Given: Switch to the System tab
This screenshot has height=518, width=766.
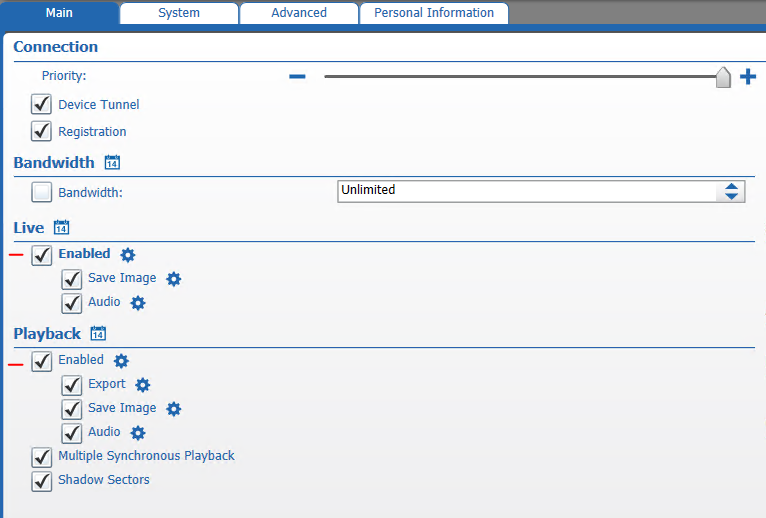Looking at the screenshot, I should tap(179, 13).
